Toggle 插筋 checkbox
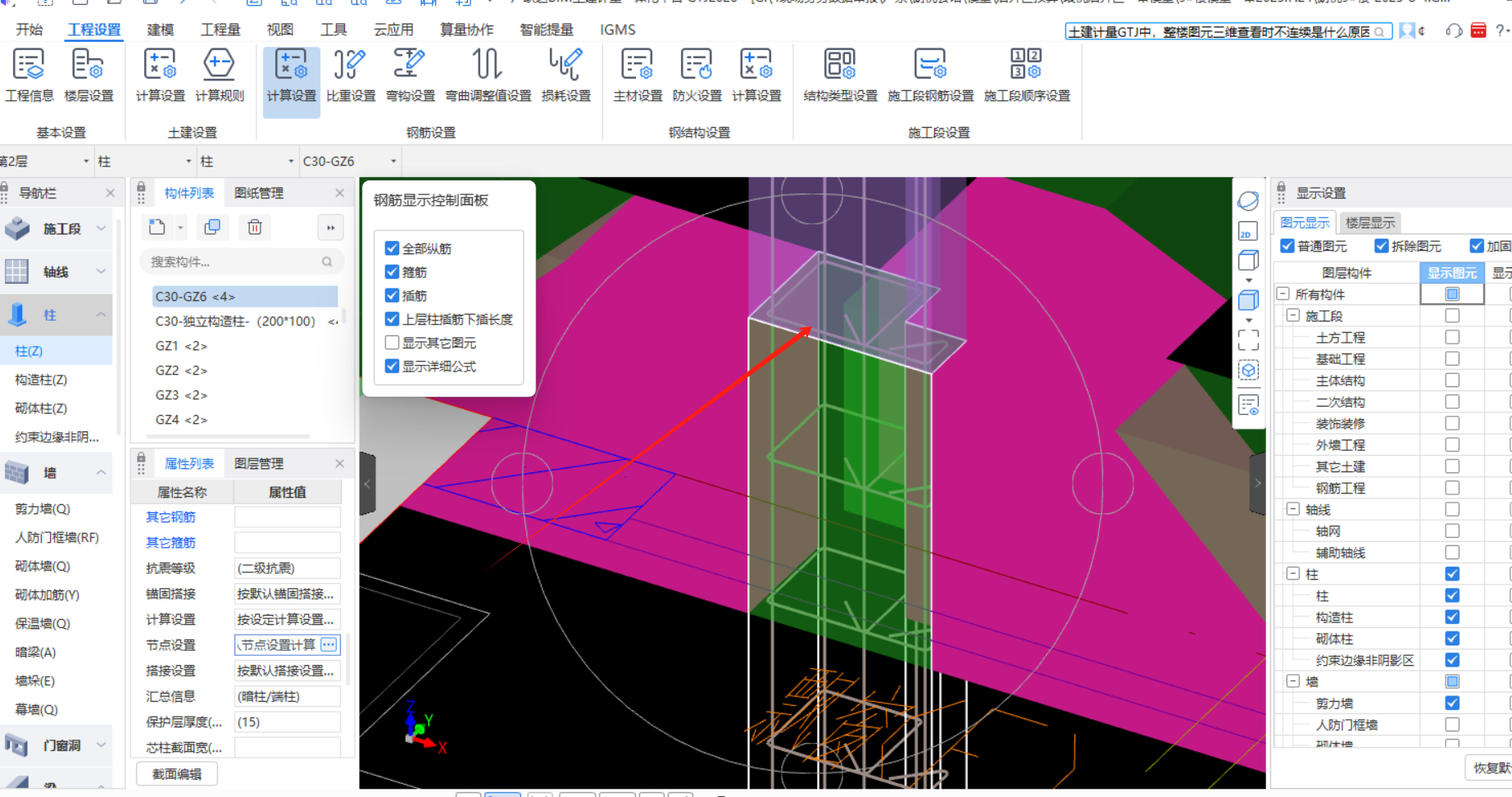 (x=392, y=295)
